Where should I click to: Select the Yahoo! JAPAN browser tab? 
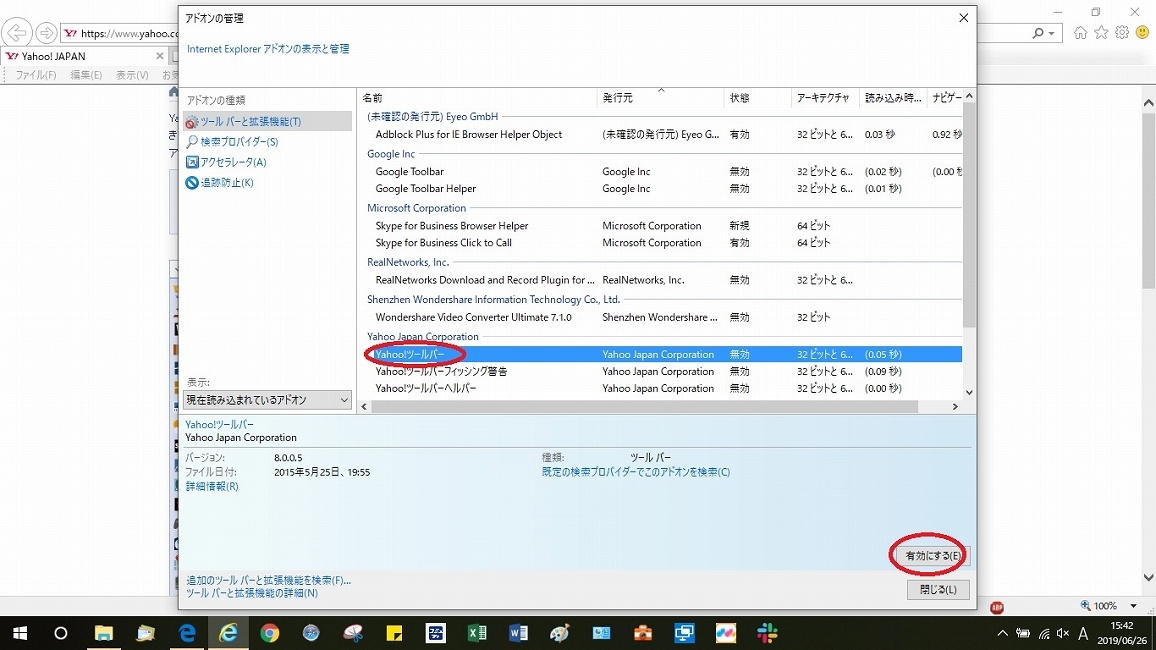pos(85,56)
